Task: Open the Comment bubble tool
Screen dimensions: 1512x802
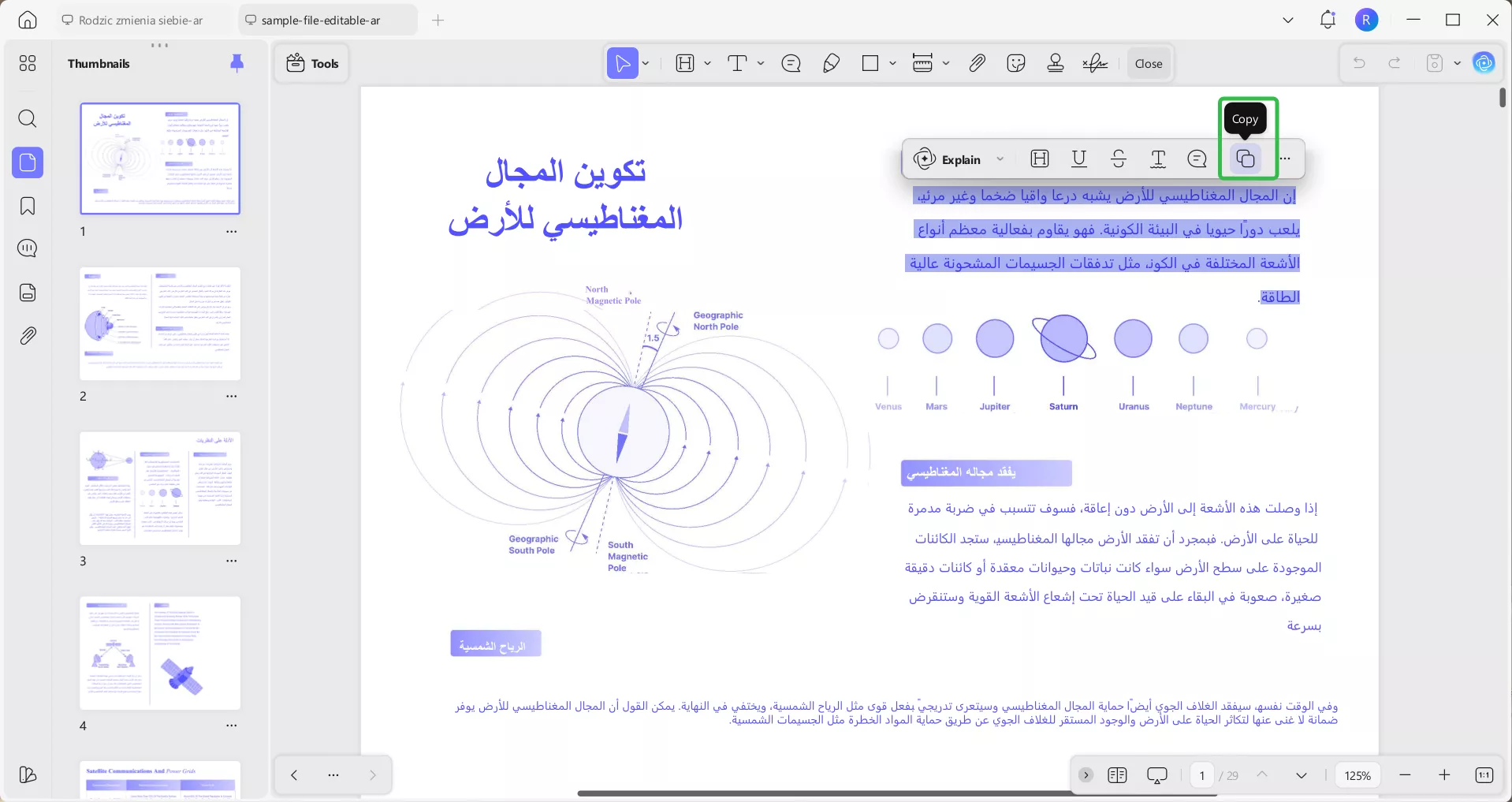Action: click(x=791, y=63)
